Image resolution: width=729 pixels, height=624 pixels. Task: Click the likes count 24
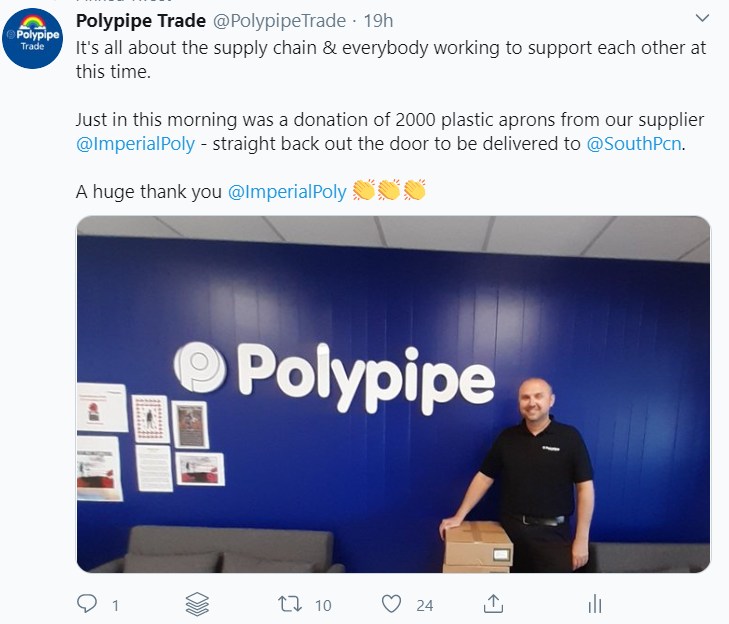click(424, 605)
